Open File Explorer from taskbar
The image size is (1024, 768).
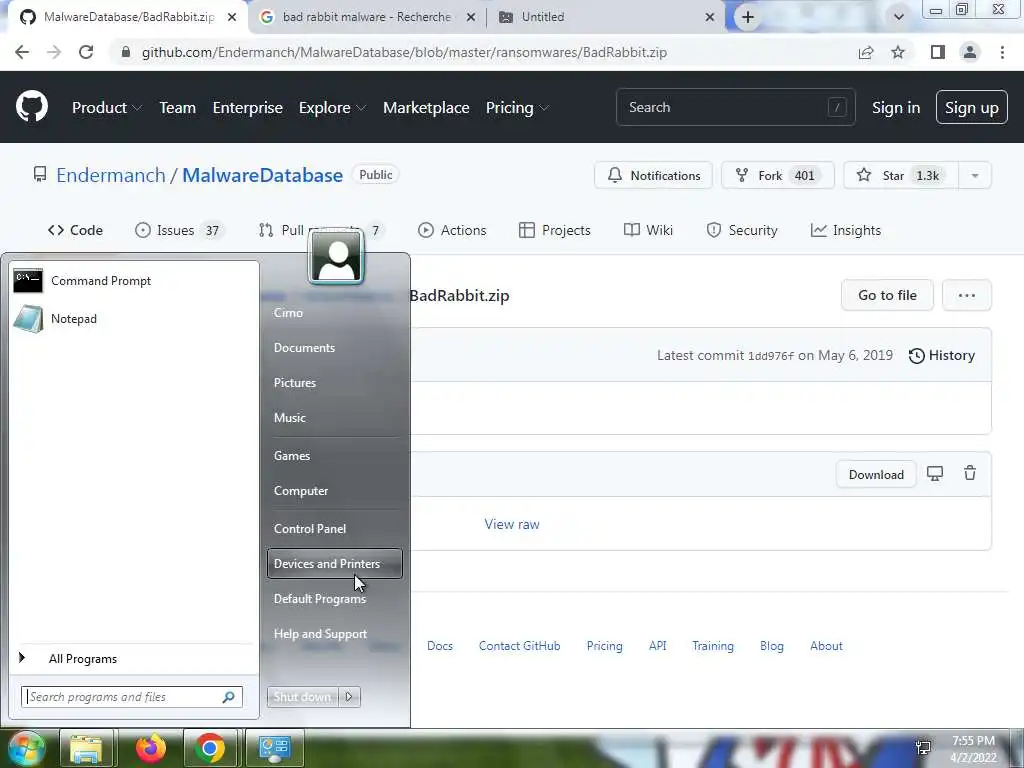86,748
